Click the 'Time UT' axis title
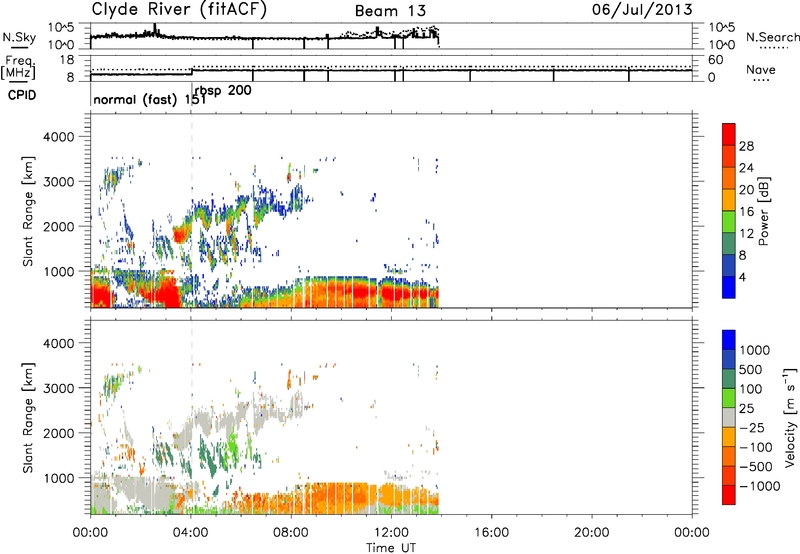The image size is (800, 554). click(x=391, y=548)
